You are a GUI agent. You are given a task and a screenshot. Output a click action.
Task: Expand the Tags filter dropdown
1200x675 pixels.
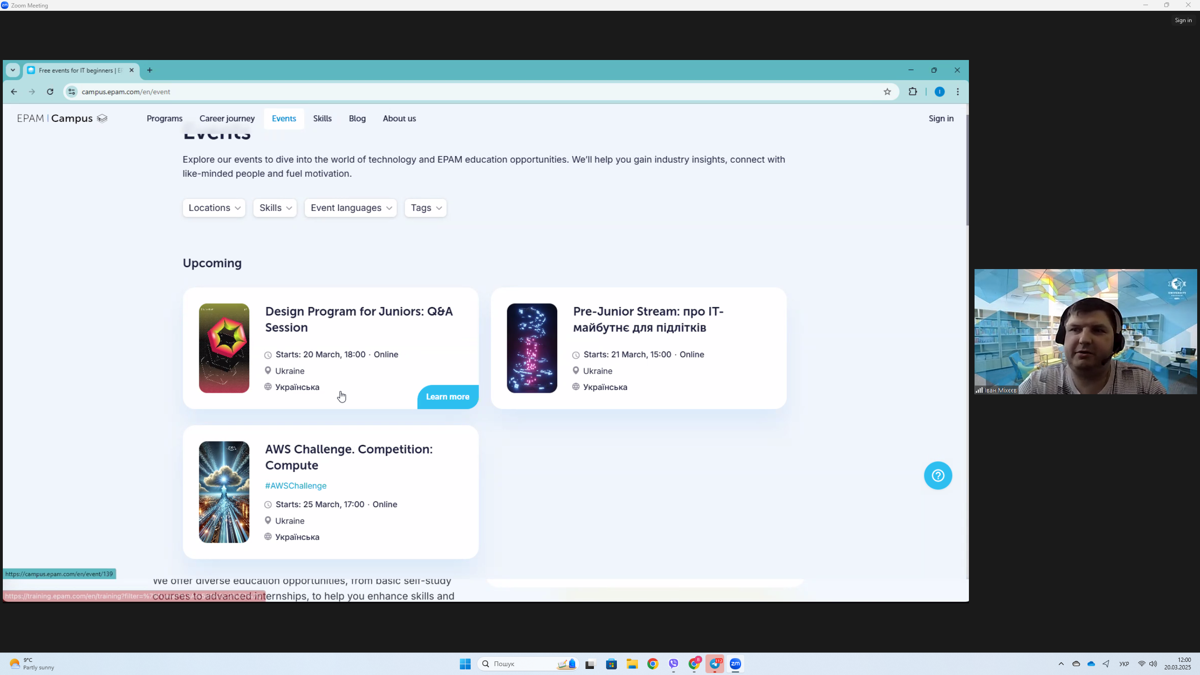pyautogui.click(x=426, y=208)
